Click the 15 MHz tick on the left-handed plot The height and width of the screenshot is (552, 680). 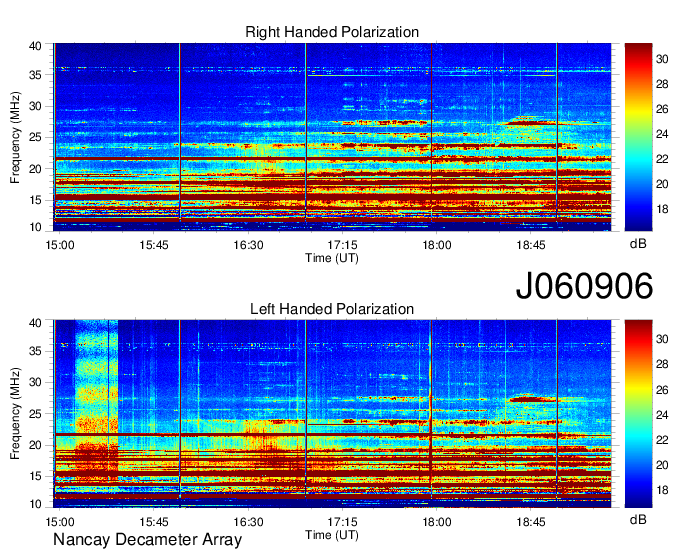pos(35,477)
